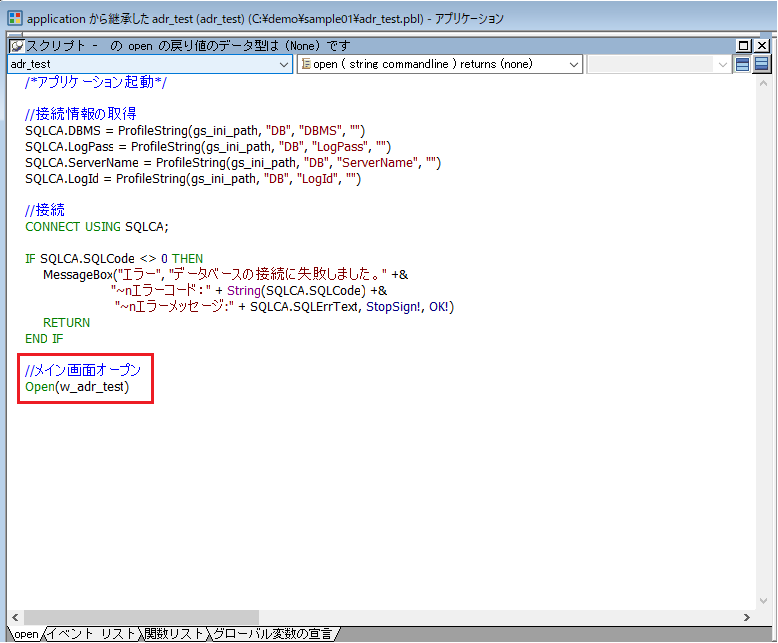The width and height of the screenshot is (778, 643).
Task: Click the application icon in the title bar
Action: tap(14, 19)
